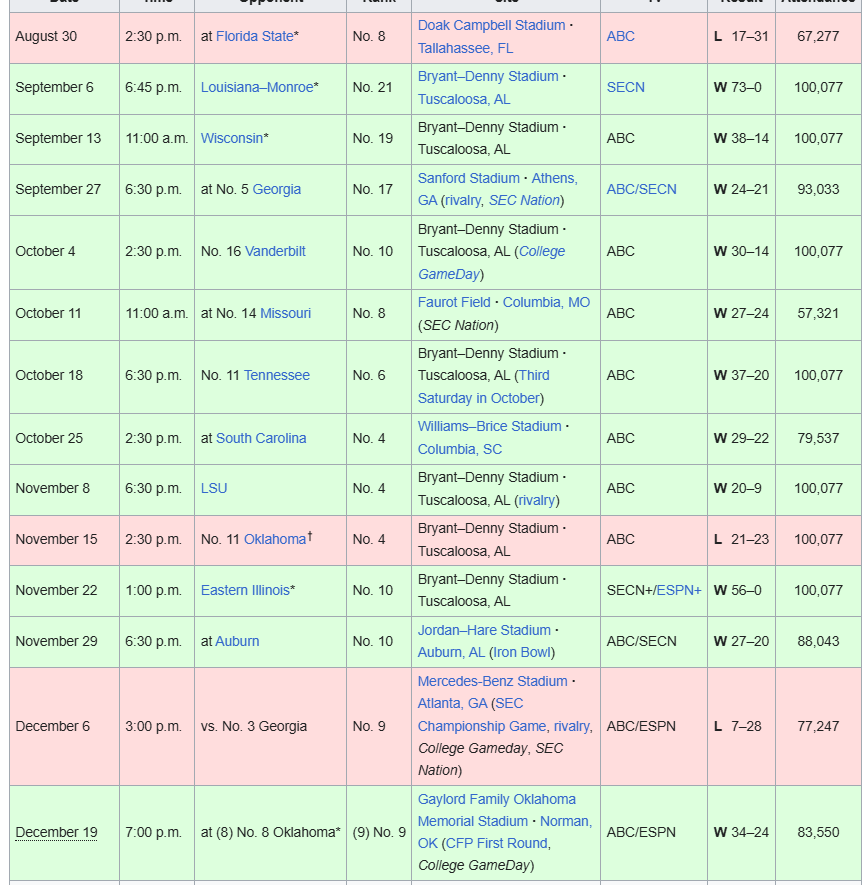The height and width of the screenshot is (885, 862).
Task: Open the ABC link in the August 30 row
Action: coord(620,36)
